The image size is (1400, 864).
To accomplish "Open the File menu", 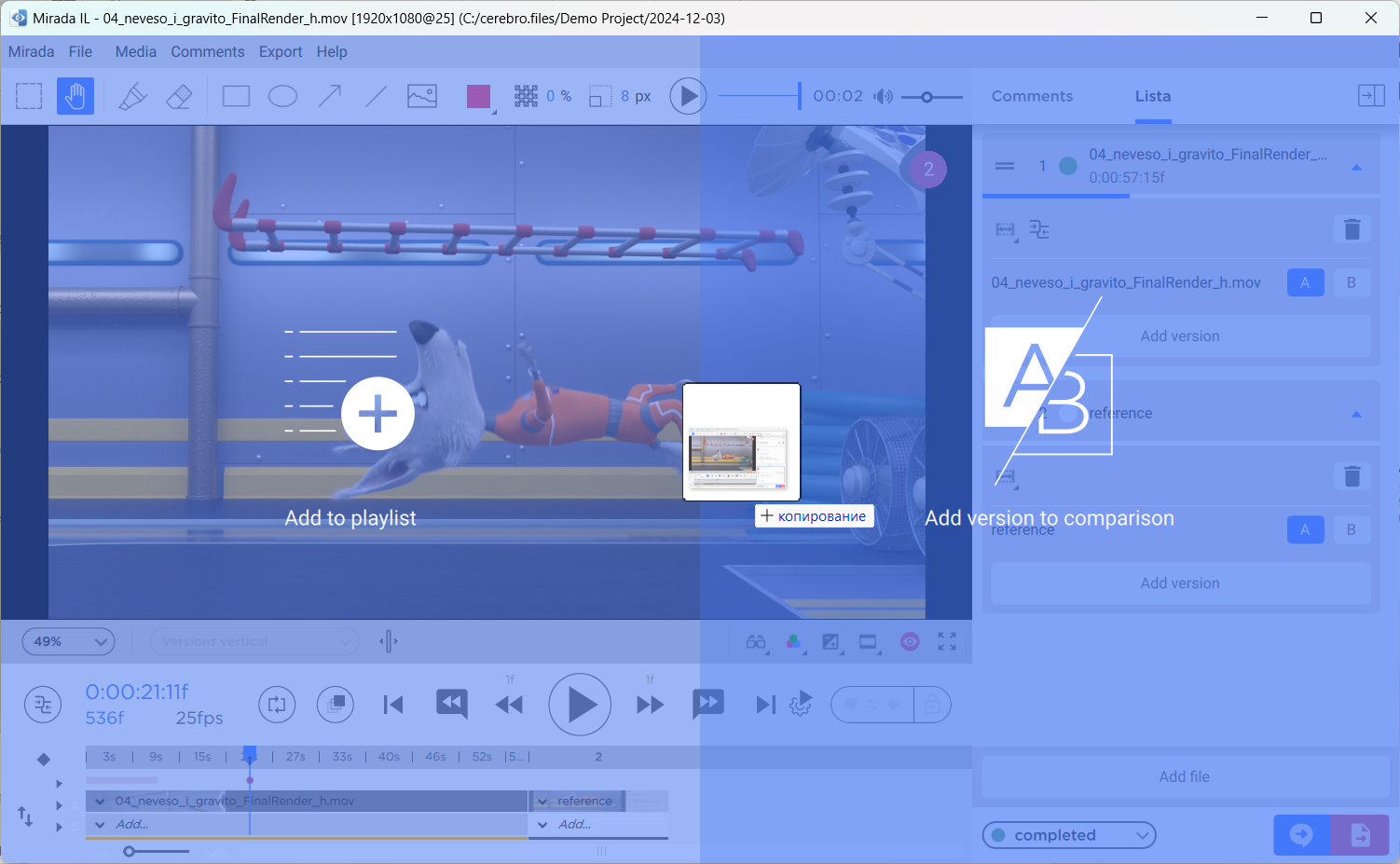I will point(80,51).
